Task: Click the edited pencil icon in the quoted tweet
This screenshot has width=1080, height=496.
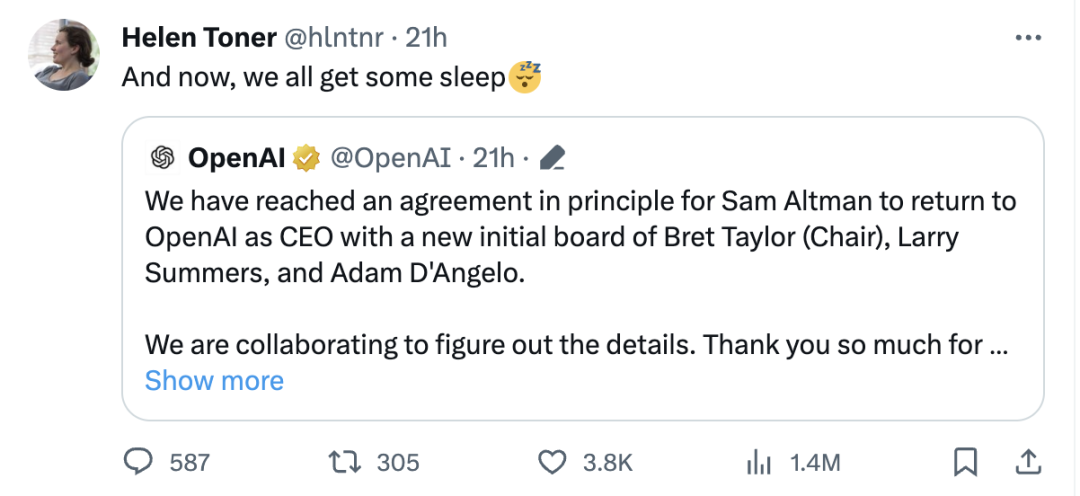Action: coord(552,157)
